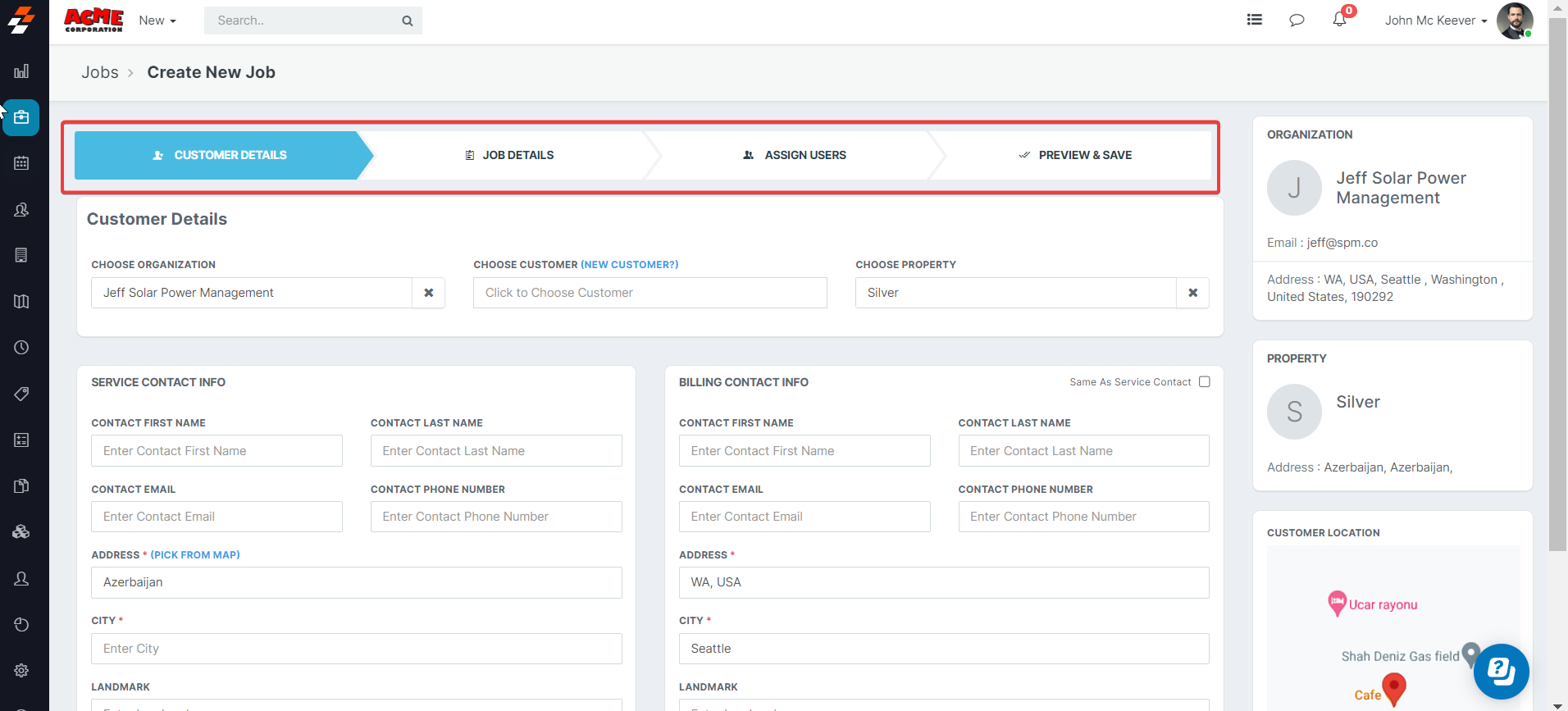Open the bar chart dashboard icon in sidebar
The image size is (1568, 711).
pos(21,71)
